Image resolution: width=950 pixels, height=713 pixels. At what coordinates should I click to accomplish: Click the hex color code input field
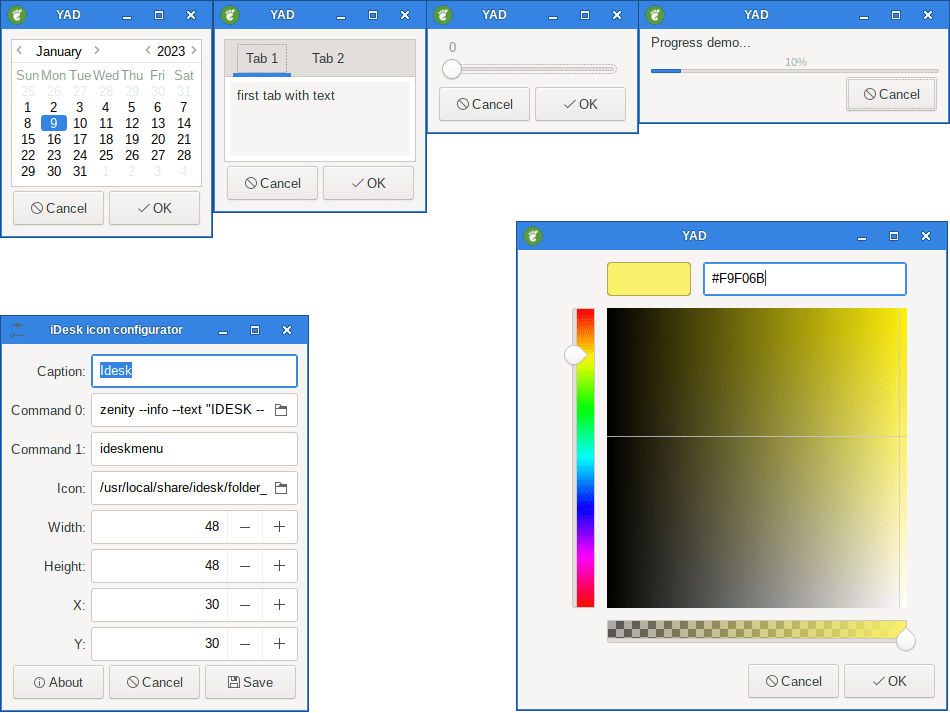pos(805,279)
